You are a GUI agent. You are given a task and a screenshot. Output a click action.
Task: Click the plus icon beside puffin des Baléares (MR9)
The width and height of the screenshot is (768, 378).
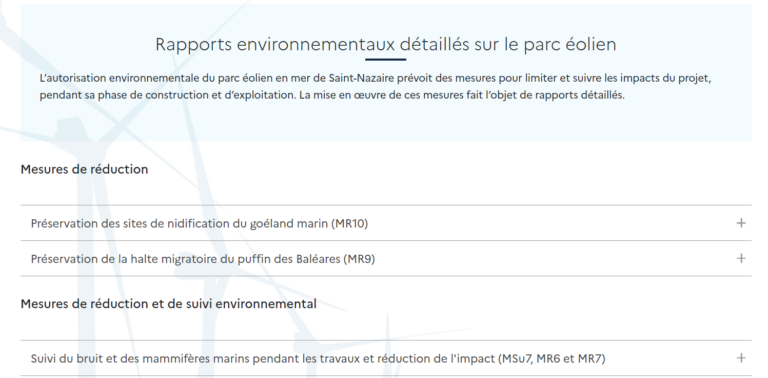[741, 259]
